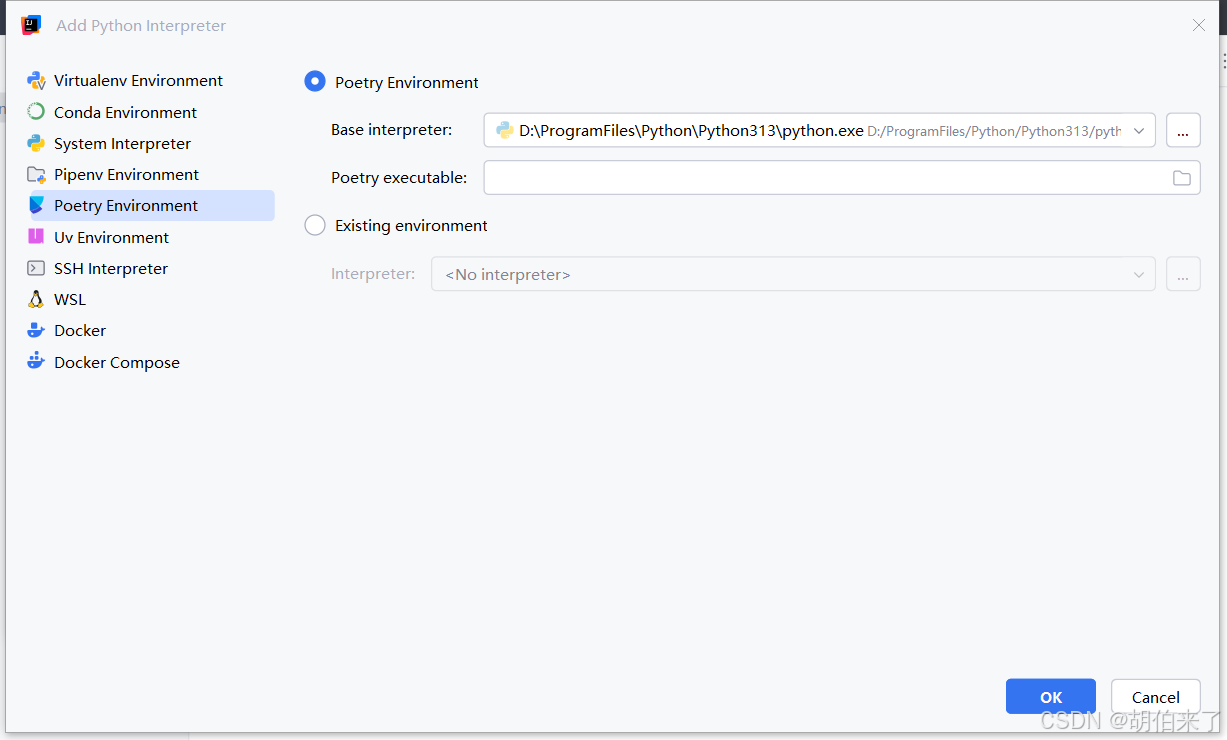
Task: Click python icon inside Base interpreter field
Action: (505, 130)
